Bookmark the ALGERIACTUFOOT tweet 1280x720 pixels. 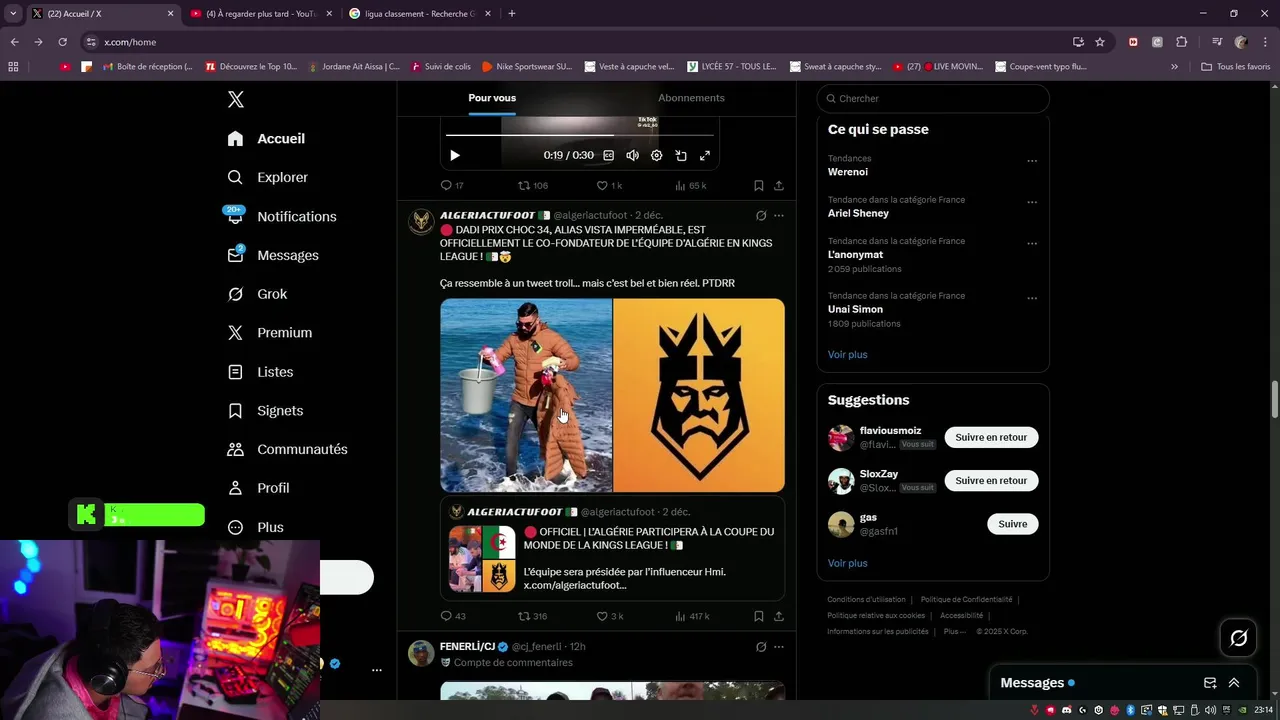pos(759,616)
